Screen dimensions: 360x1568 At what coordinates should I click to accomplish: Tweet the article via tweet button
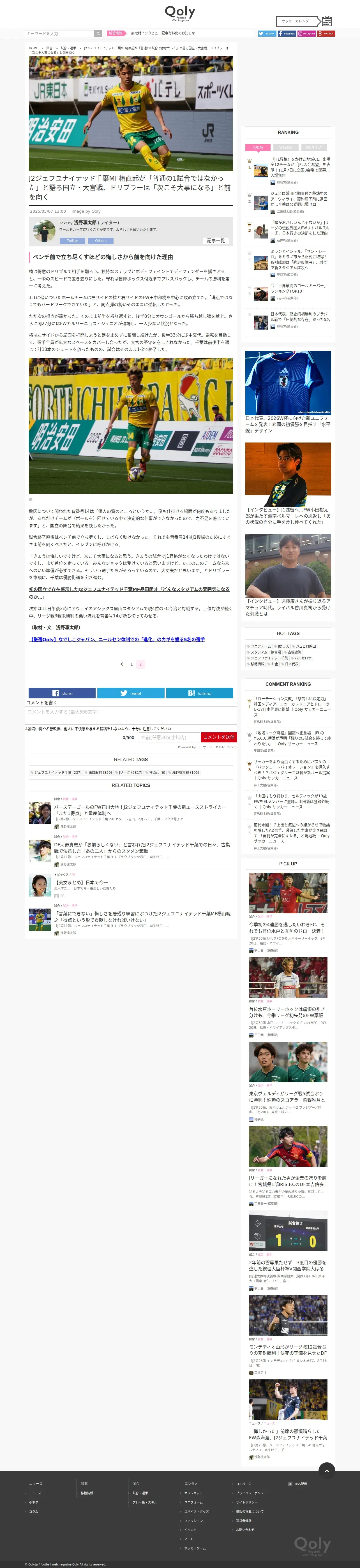pos(131,693)
